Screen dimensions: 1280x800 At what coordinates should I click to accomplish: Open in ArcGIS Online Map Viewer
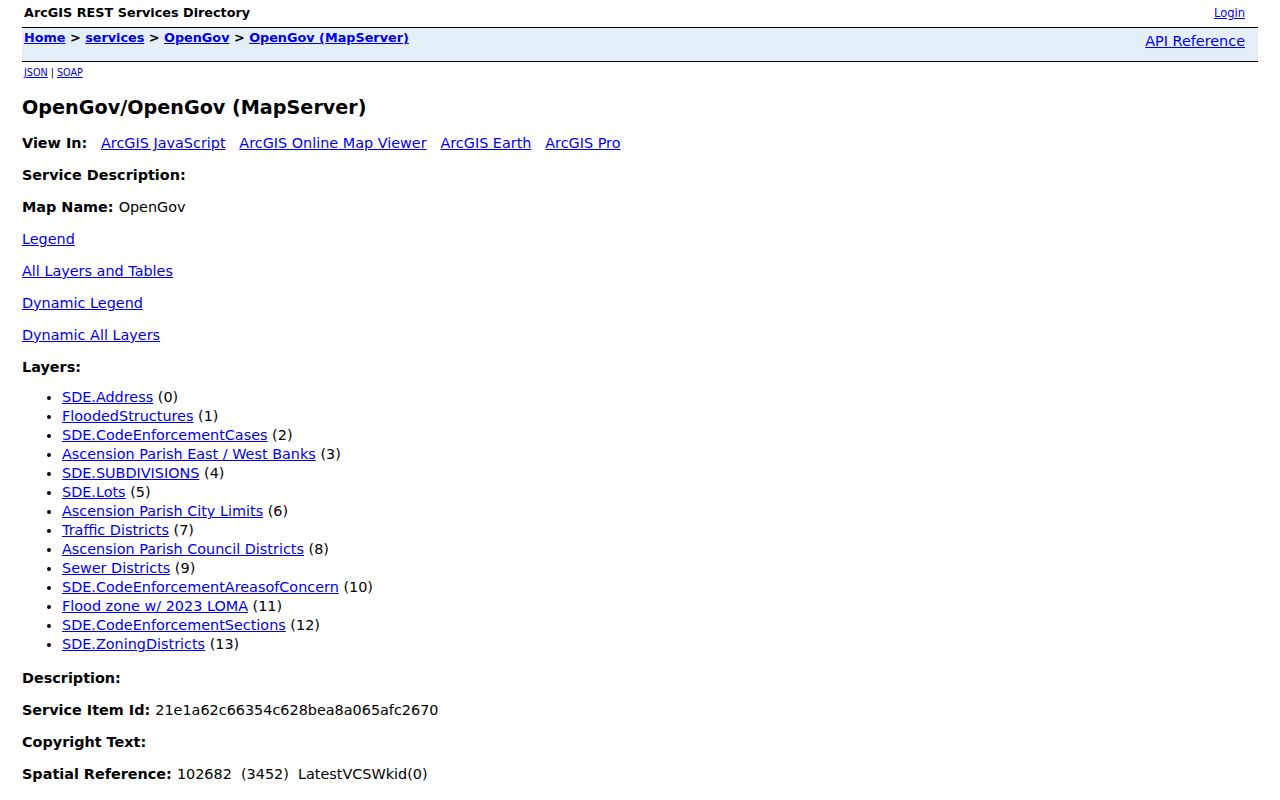coord(333,143)
